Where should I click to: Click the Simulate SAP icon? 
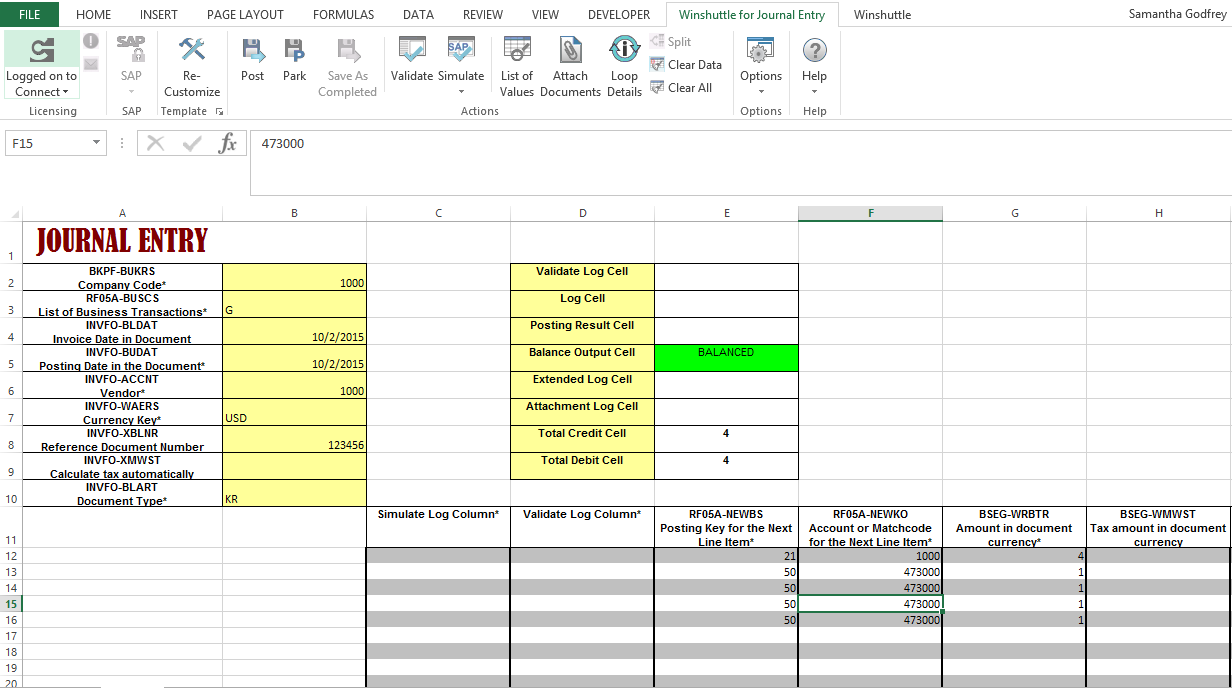pos(461,50)
